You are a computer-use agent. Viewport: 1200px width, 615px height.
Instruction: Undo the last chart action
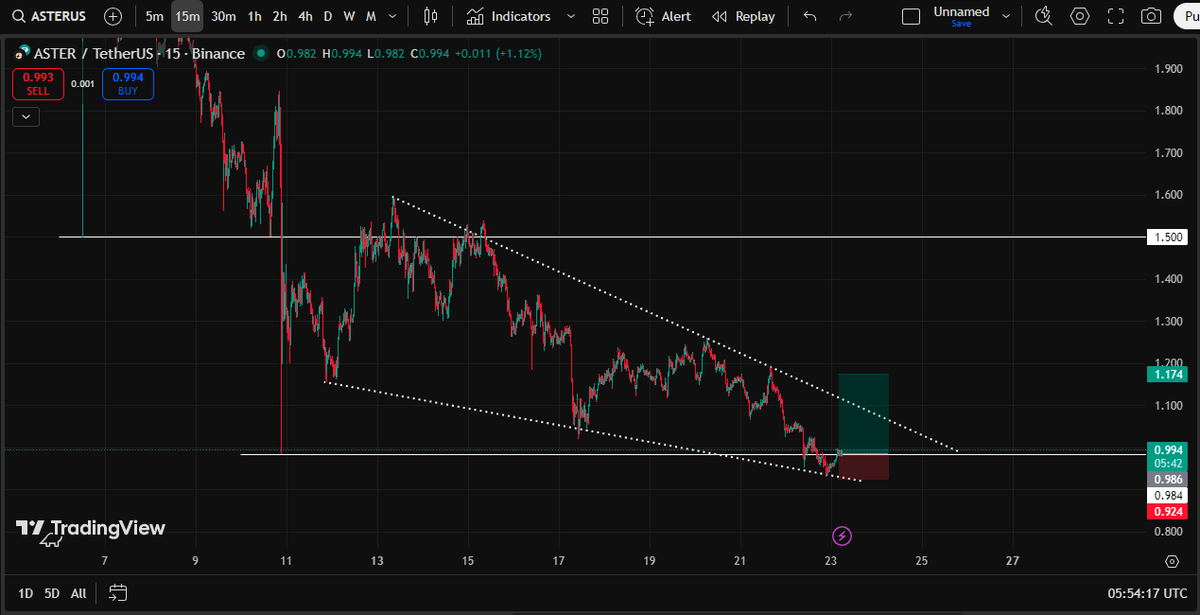click(x=810, y=17)
